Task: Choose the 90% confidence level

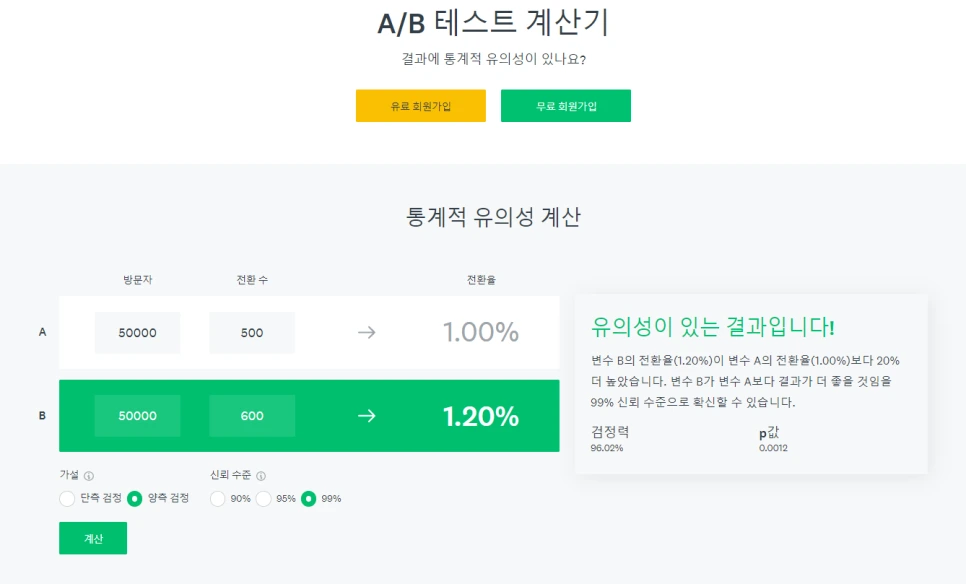Action: 218,498
